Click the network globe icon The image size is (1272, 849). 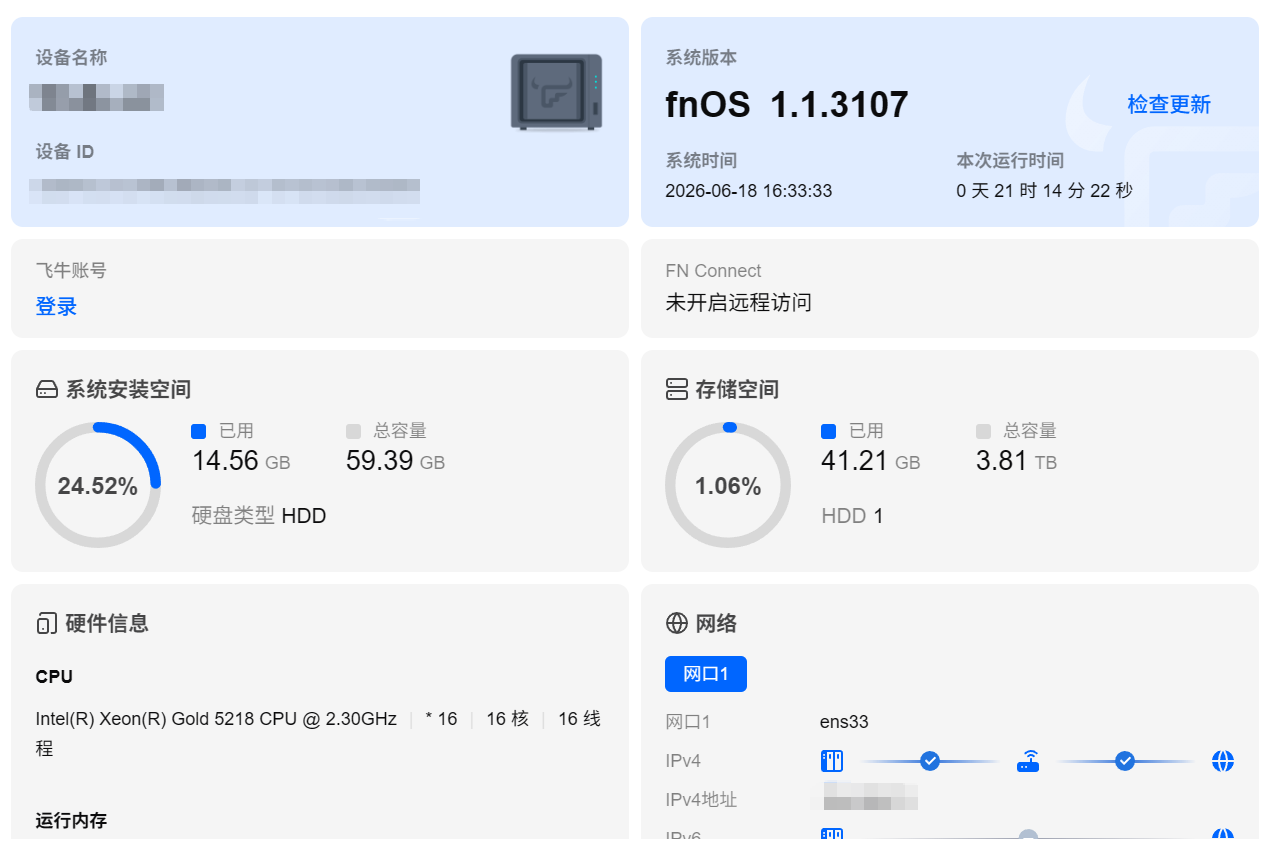pyautogui.click(x=677, y=623)
